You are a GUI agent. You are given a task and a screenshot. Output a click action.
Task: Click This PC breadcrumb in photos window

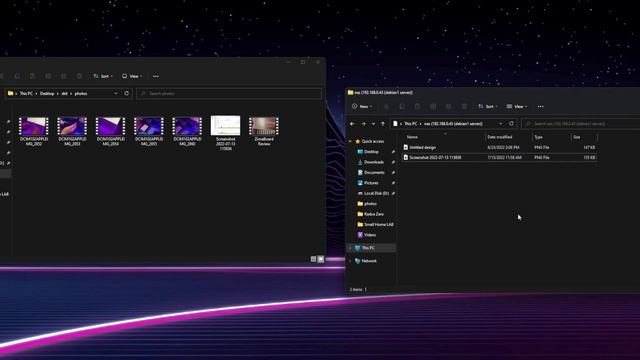[26, 93]
